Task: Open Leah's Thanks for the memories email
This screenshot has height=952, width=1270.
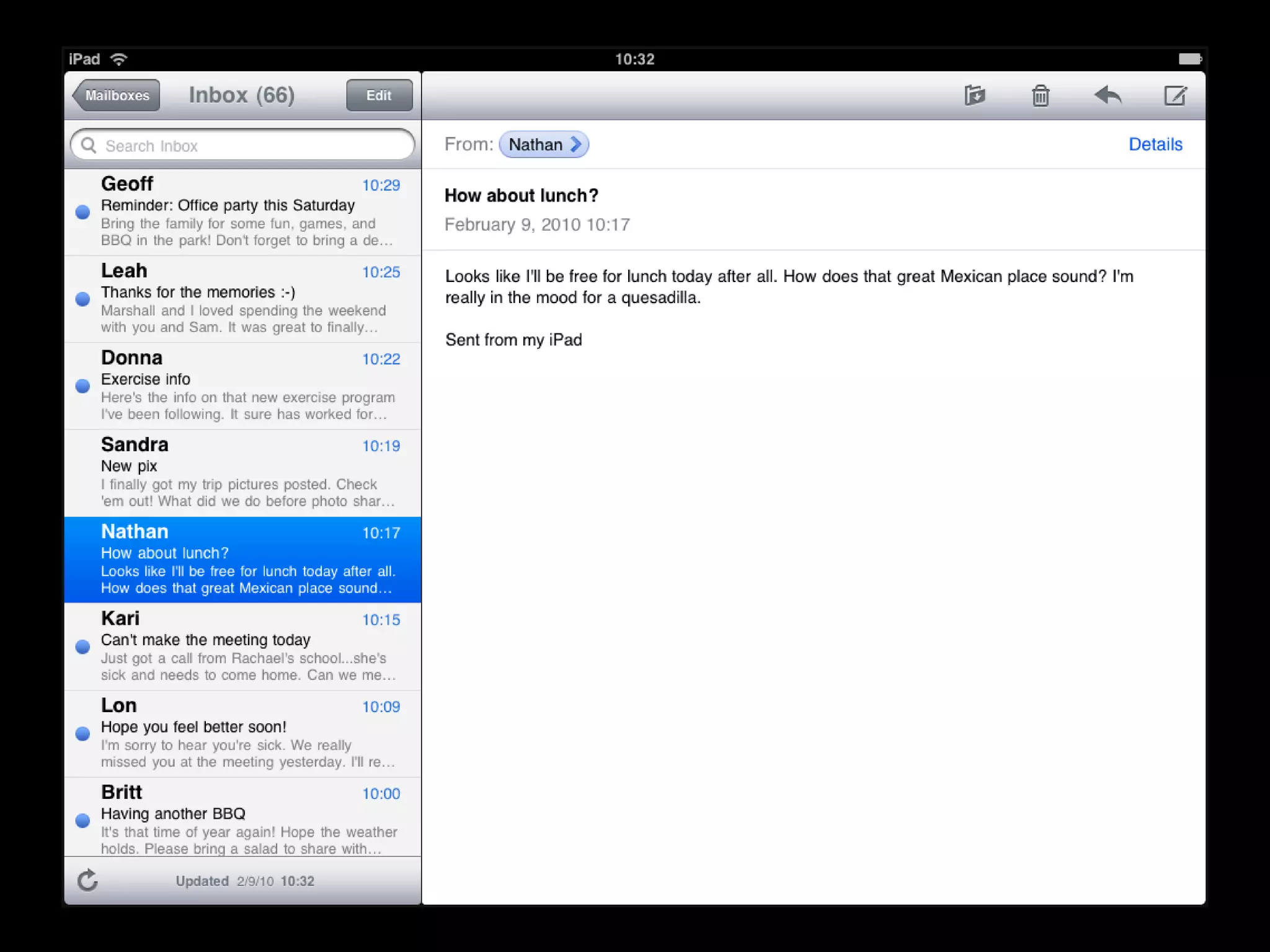Action: tap(248, 299)
